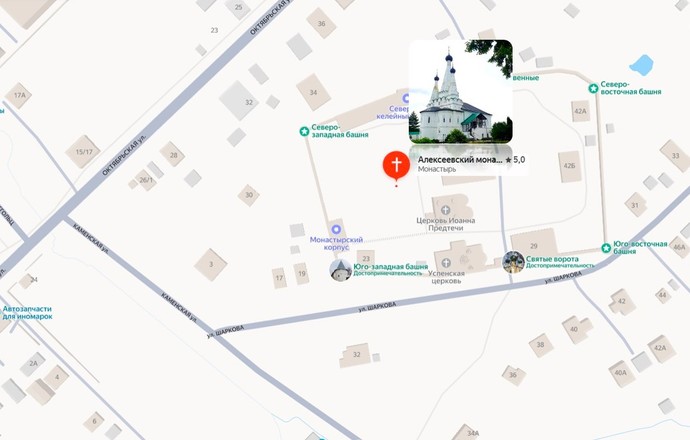This screenshot has height=440, width=690.
Task: Click the red monastery cross pin
Action: pyautogui.click(x=396, y=165)
